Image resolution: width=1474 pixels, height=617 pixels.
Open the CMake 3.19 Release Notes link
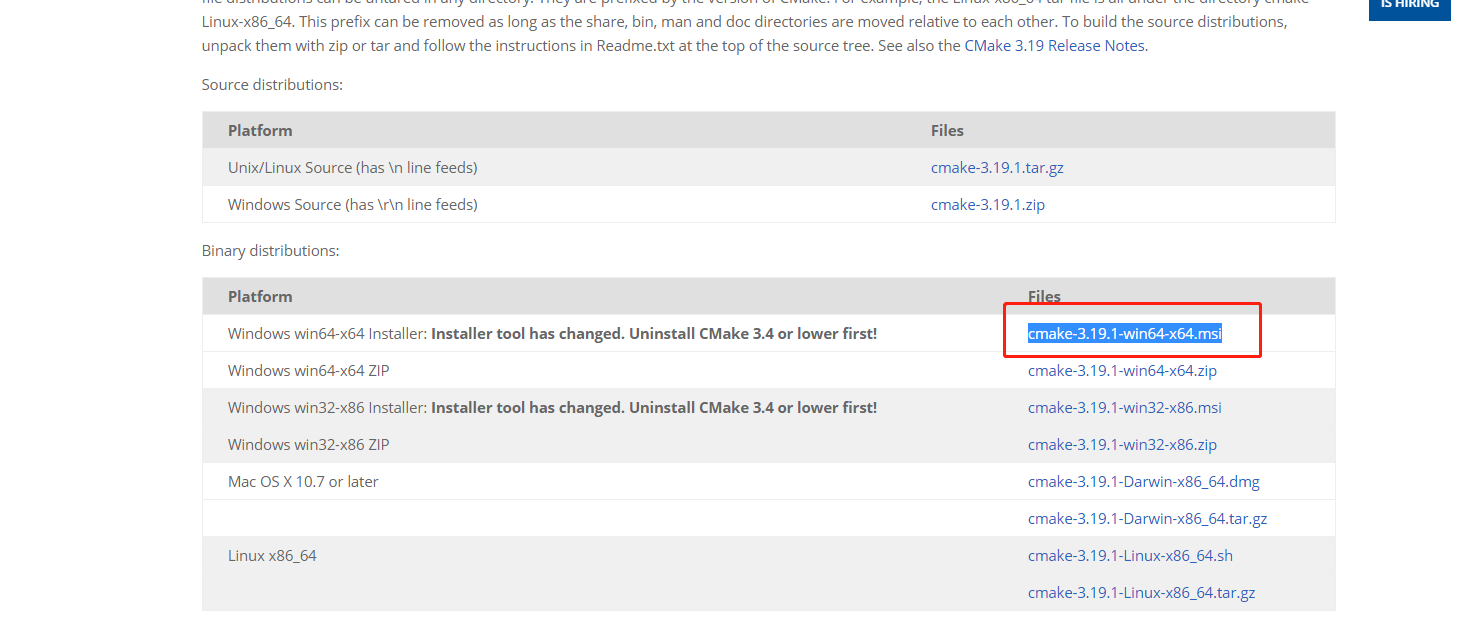click(1054, 46)
